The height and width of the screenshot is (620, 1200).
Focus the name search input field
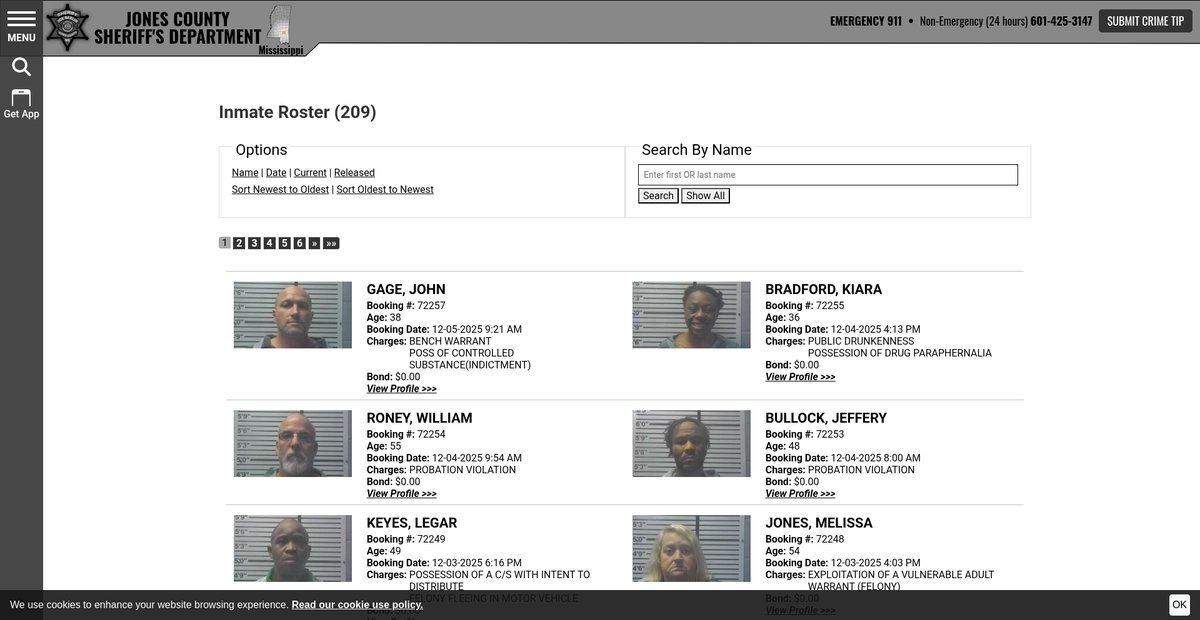(828, 175)
